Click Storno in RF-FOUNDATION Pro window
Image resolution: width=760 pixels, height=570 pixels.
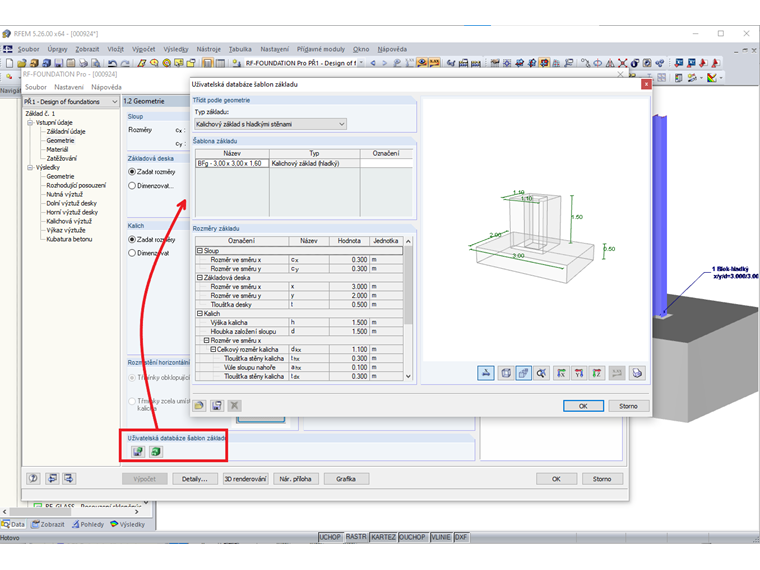pos(602,478)
